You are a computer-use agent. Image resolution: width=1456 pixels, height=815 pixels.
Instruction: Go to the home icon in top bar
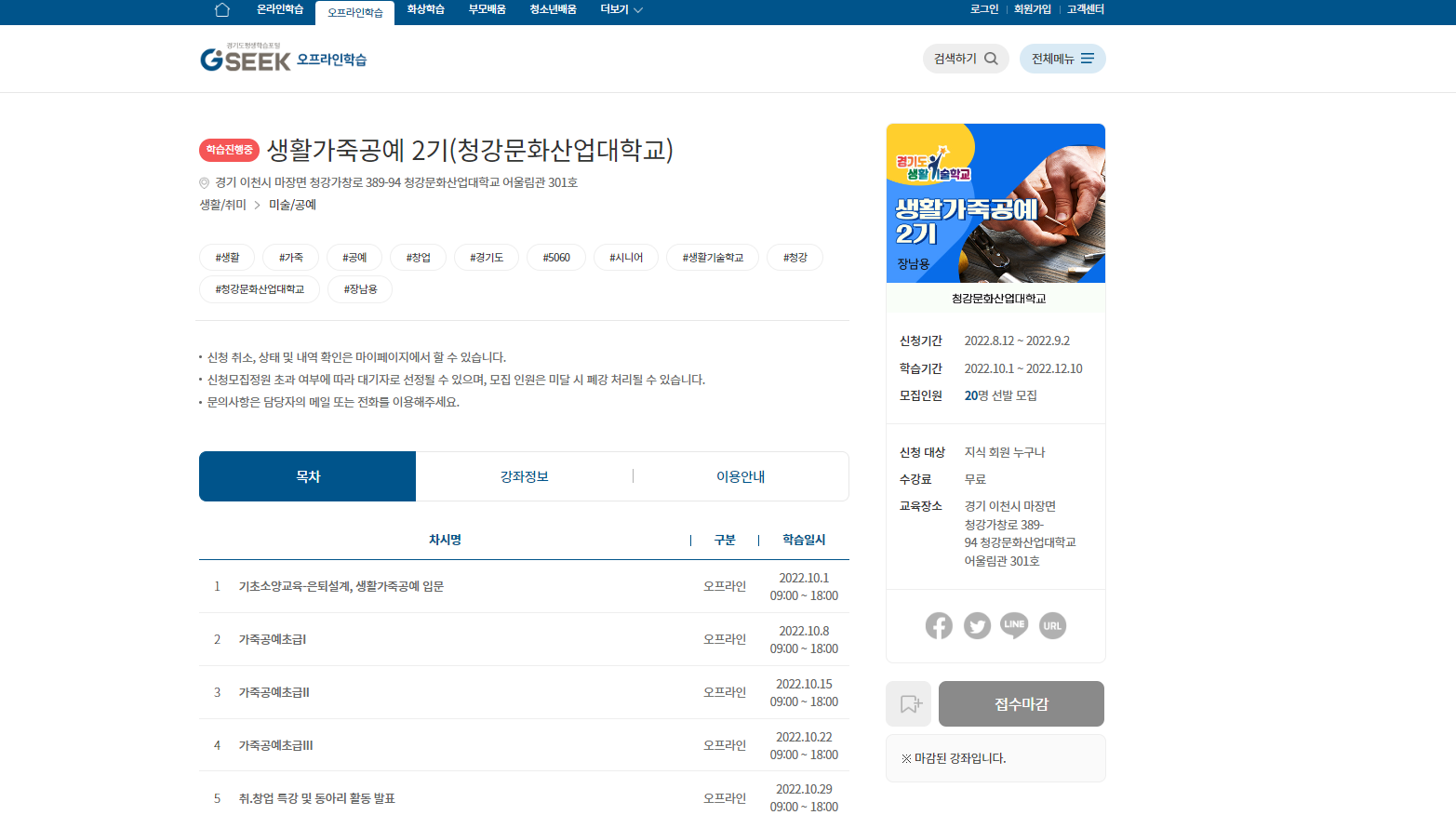[221, 10]
